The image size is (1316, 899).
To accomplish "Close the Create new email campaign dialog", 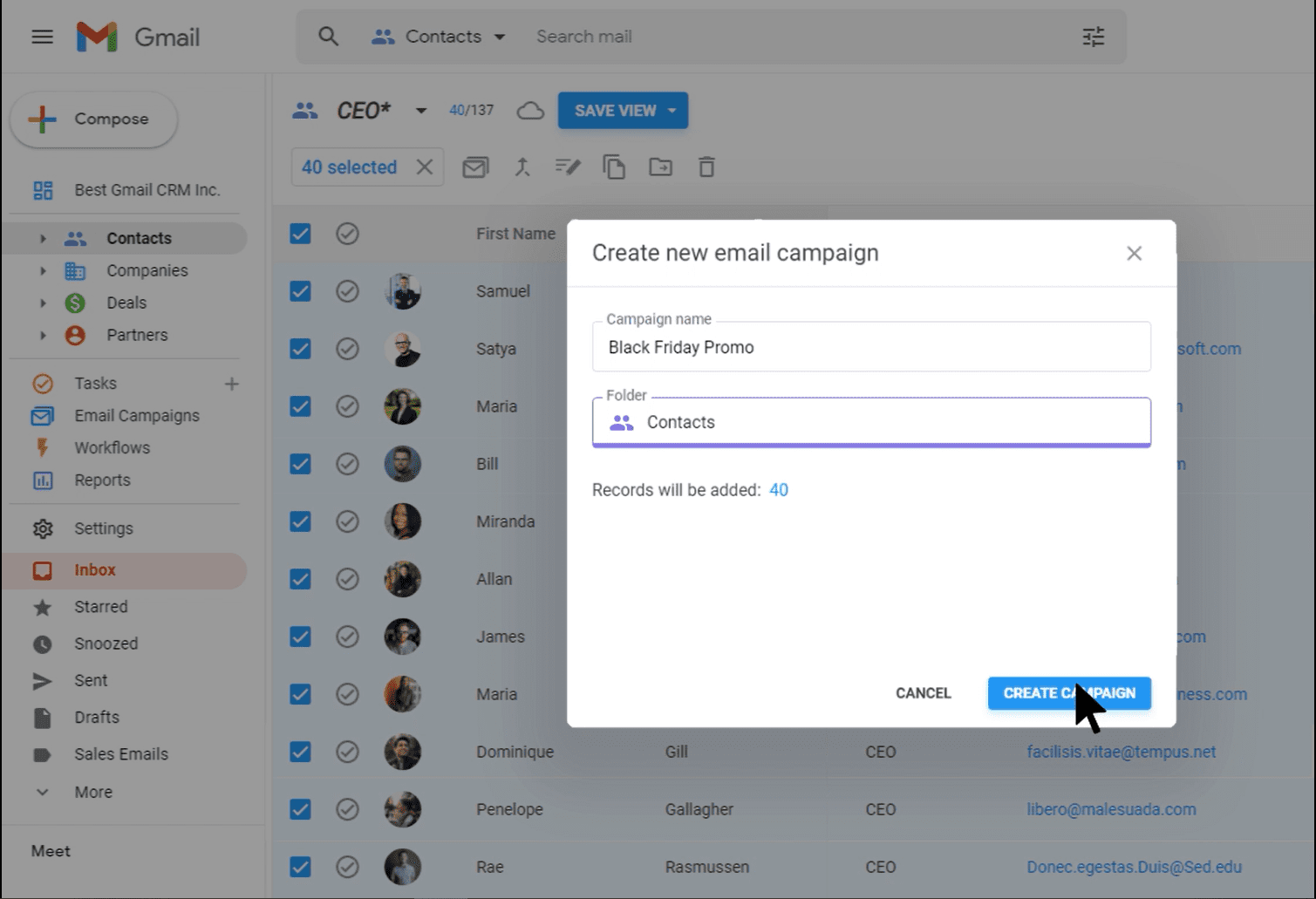I will coord(1134,253).
